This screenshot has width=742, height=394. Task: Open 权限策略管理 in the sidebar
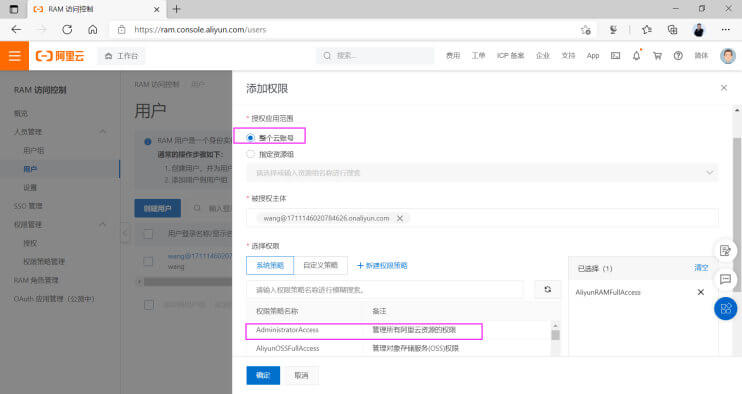44,262
